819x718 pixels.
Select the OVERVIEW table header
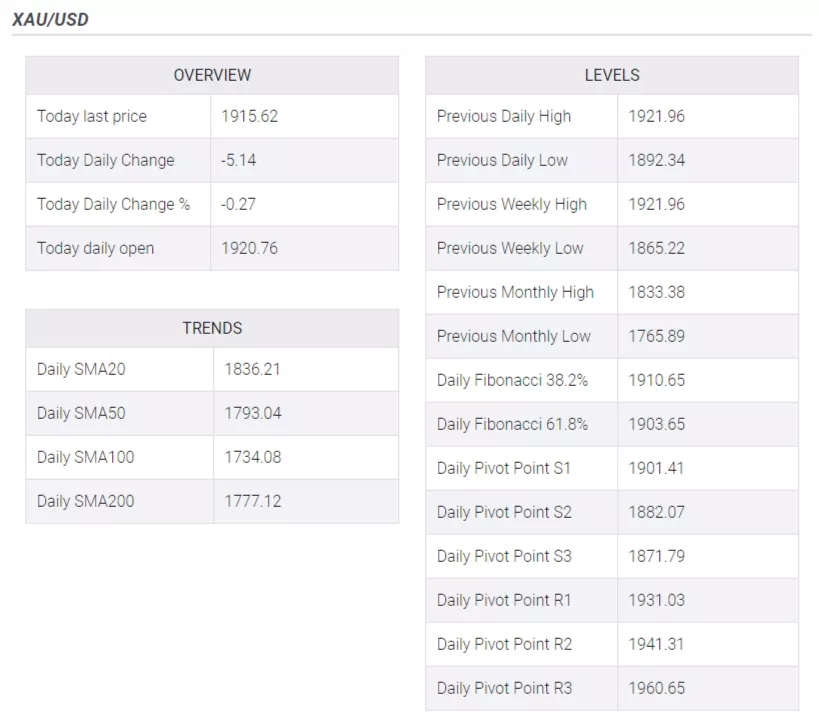point(212,75)
